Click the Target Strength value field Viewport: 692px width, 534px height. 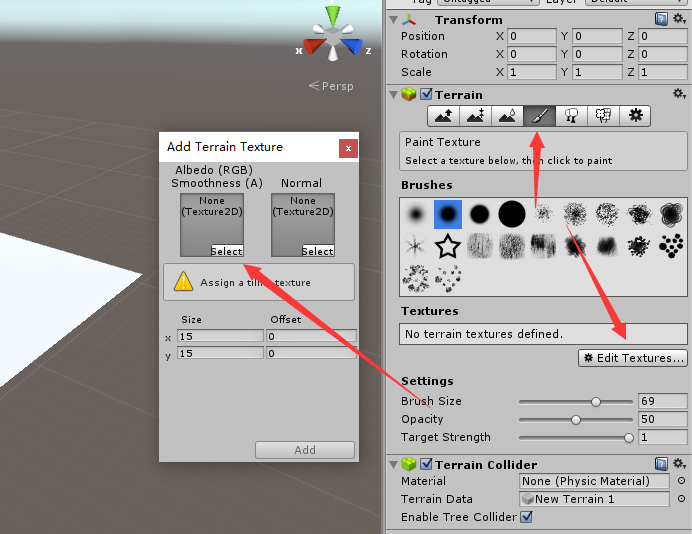coord(662,437)
